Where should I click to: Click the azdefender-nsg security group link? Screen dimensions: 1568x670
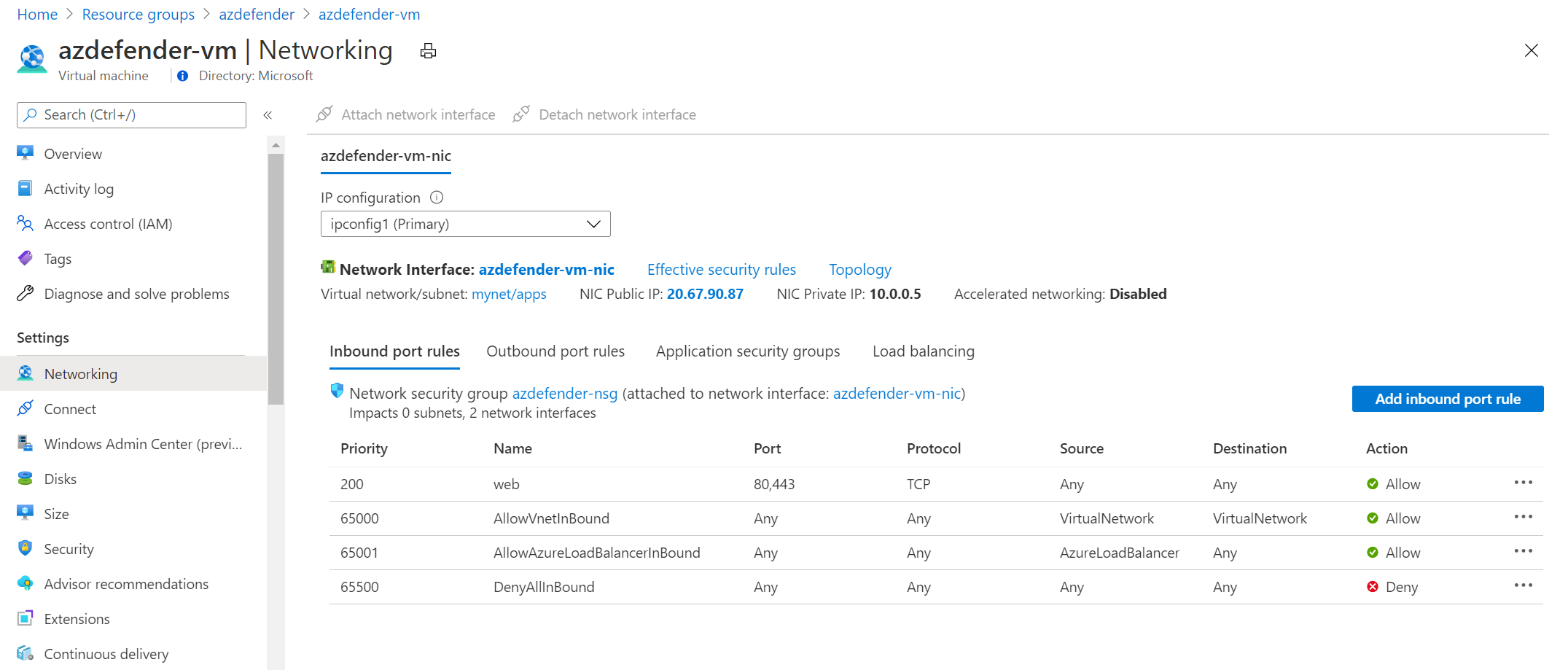pos(564,394)
